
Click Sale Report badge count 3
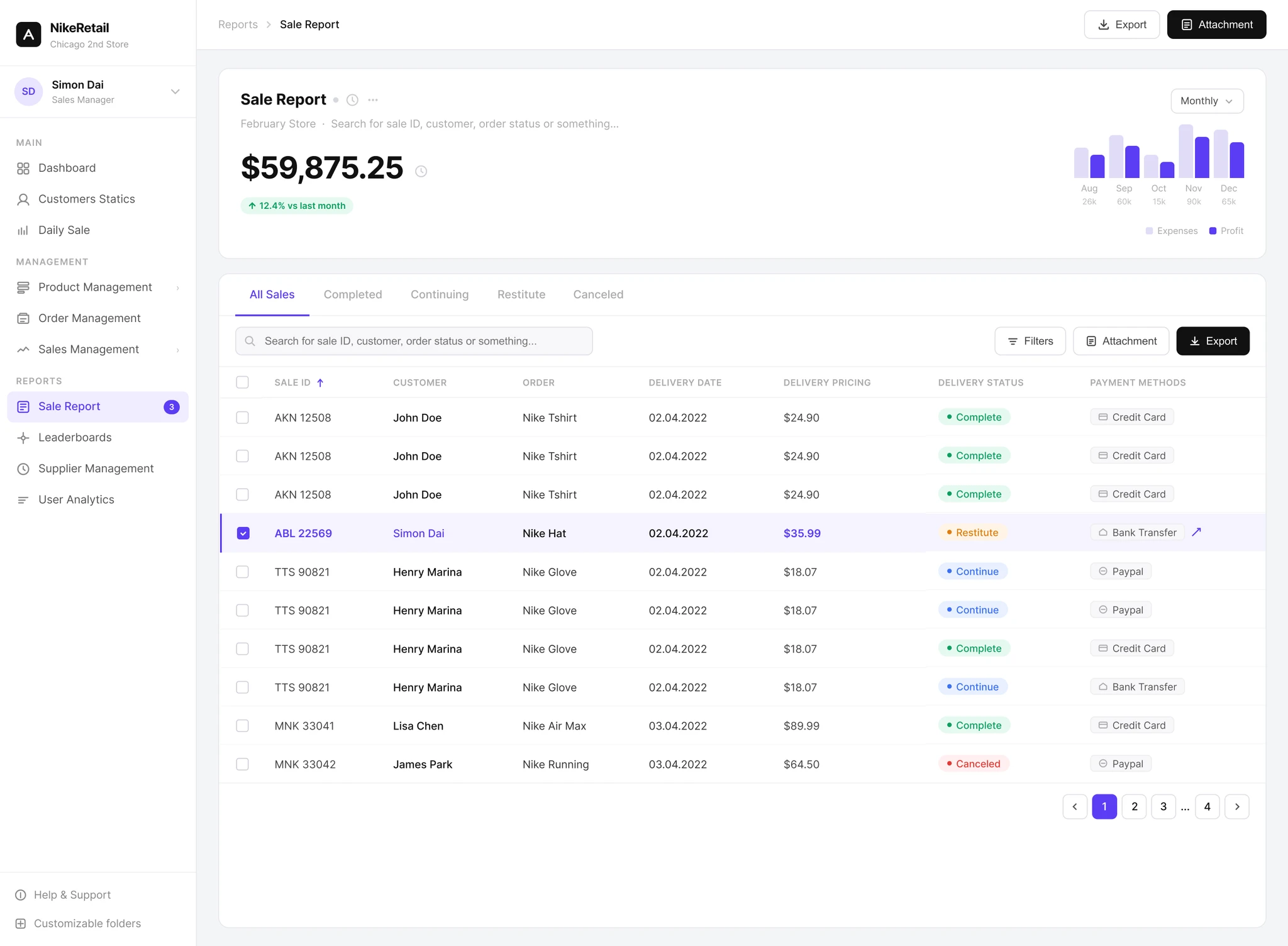pos(172,407)
